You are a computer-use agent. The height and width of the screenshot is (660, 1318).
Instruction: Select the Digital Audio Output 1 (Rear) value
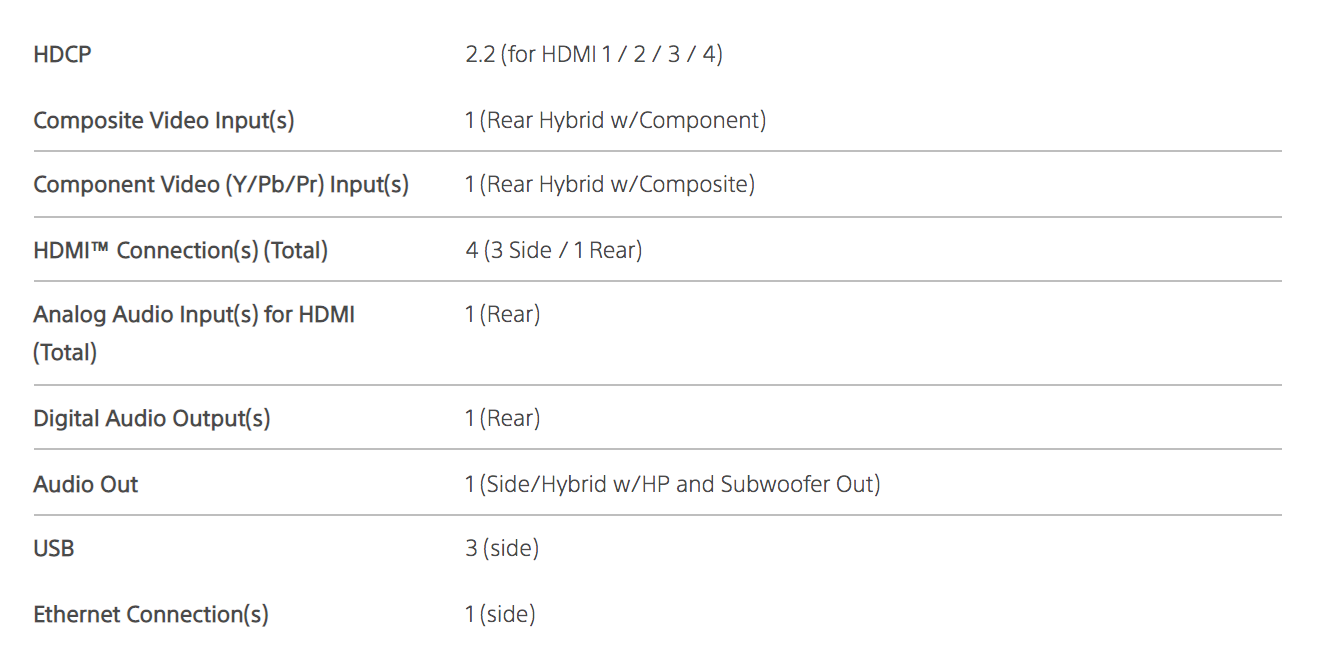point(502,418)
